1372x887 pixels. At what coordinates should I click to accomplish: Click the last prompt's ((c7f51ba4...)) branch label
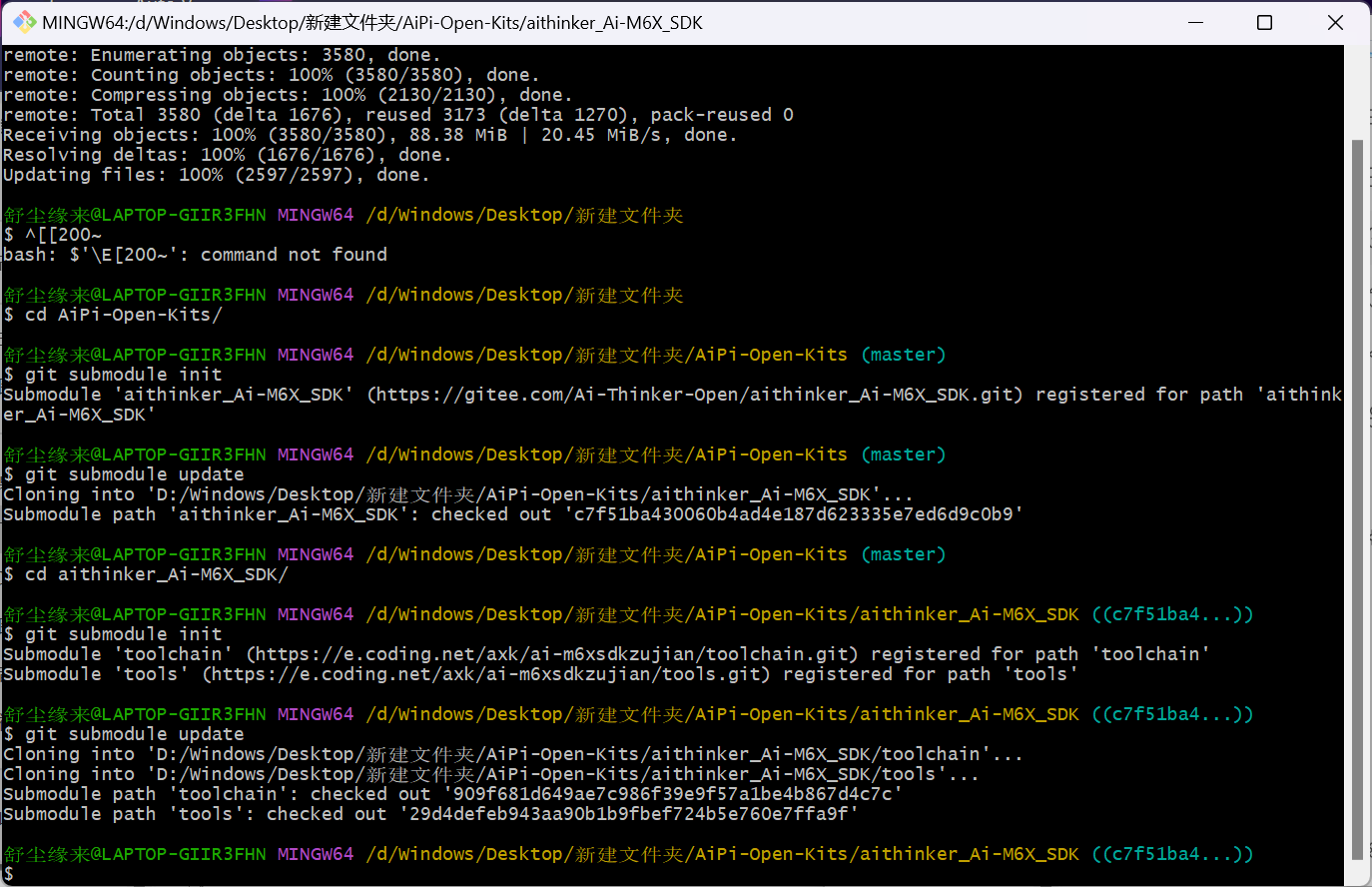pyautogui.click(x=1172, y=854)
